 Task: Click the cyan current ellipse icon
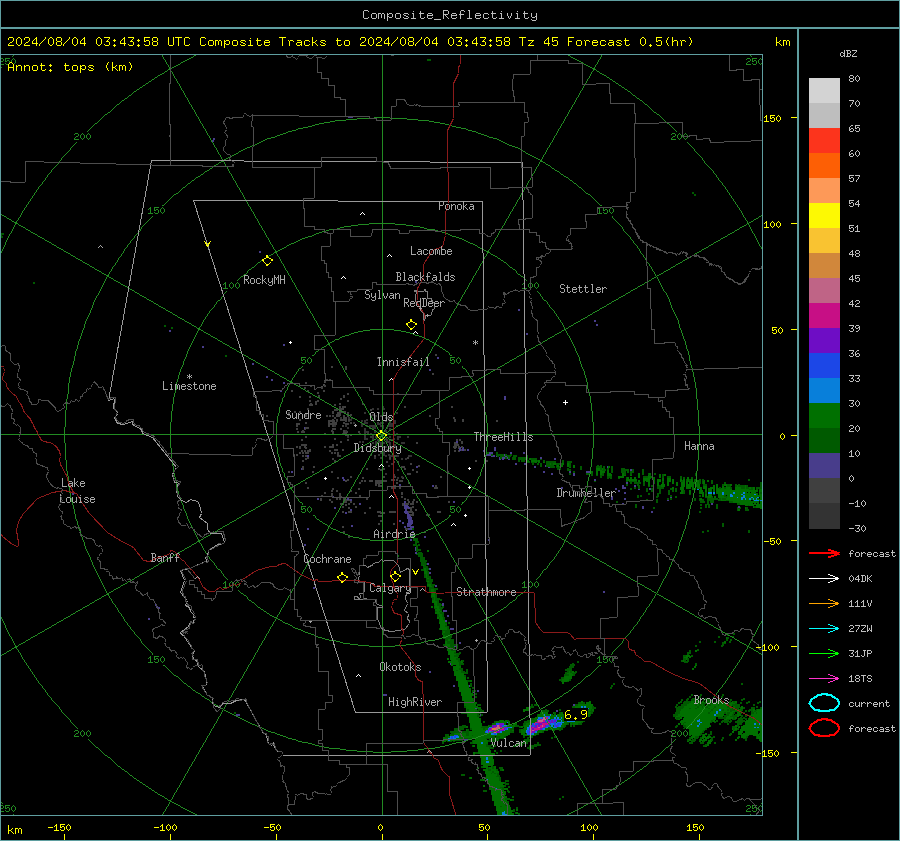point(824,703)
